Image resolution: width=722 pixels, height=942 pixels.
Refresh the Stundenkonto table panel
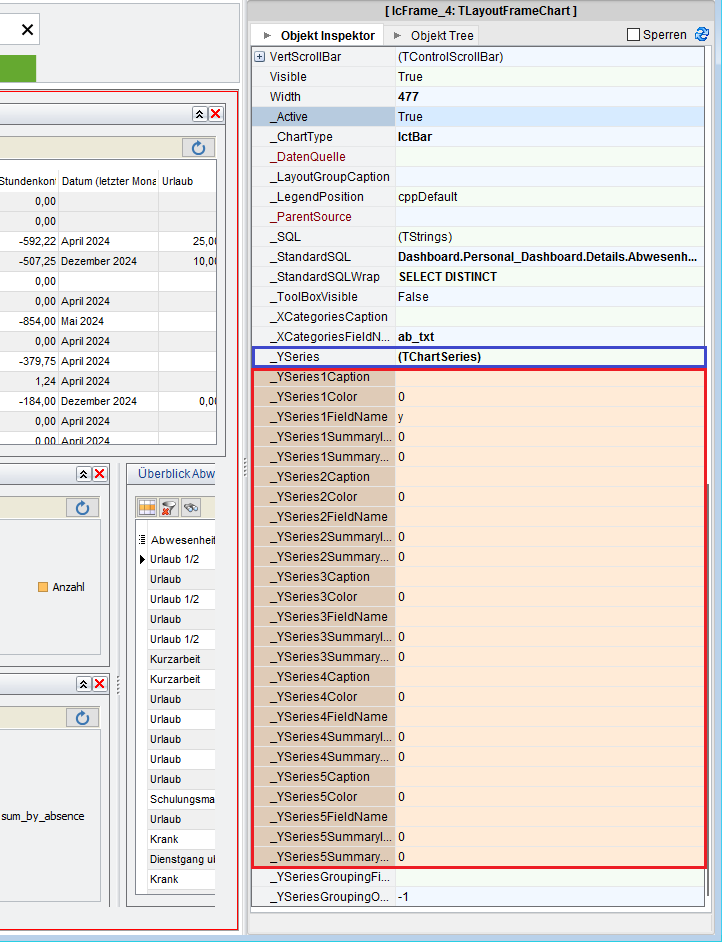coord(198,148)
